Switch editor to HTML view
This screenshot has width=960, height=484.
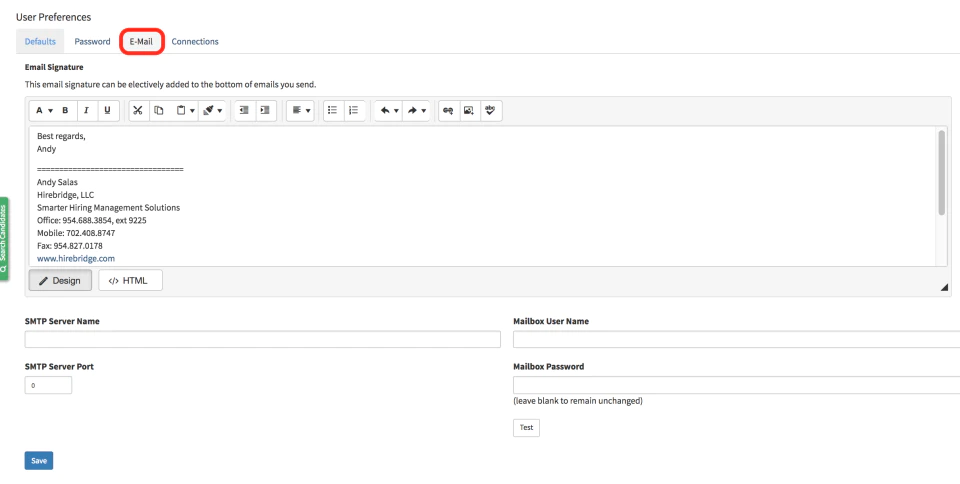pyautogui.click(x=130, y=281)
